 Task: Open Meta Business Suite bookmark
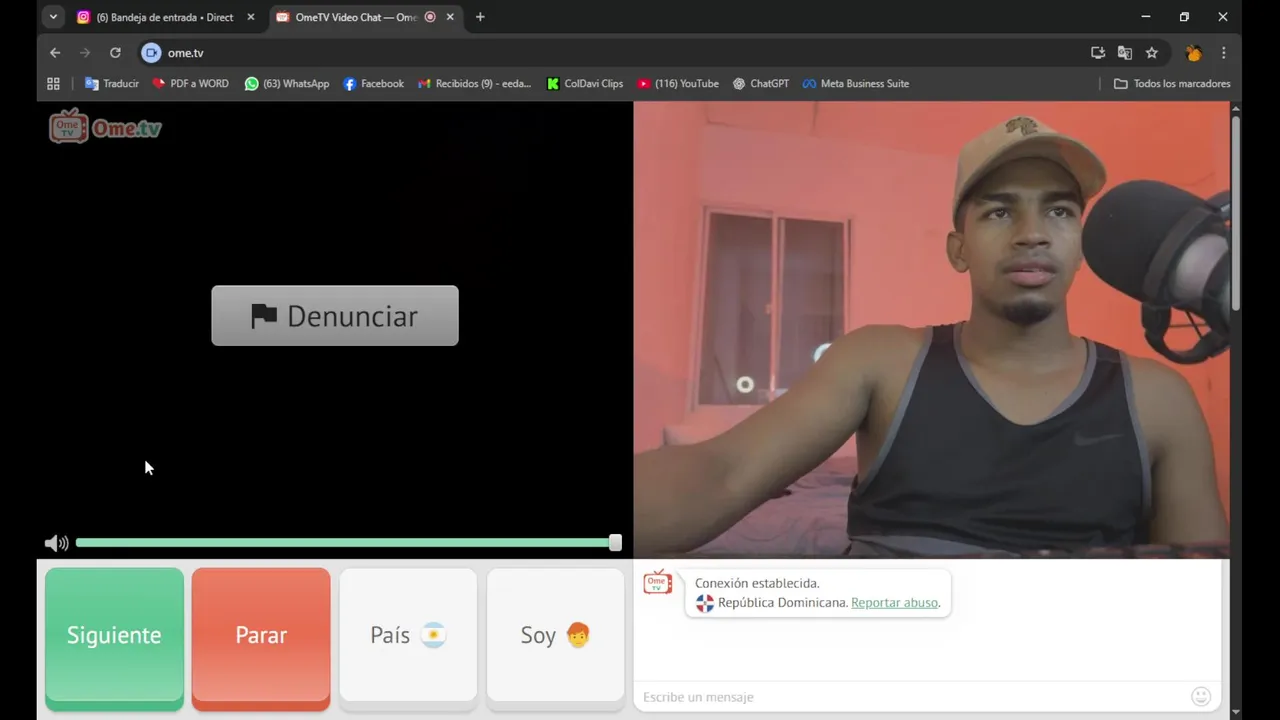coord(855,84)
